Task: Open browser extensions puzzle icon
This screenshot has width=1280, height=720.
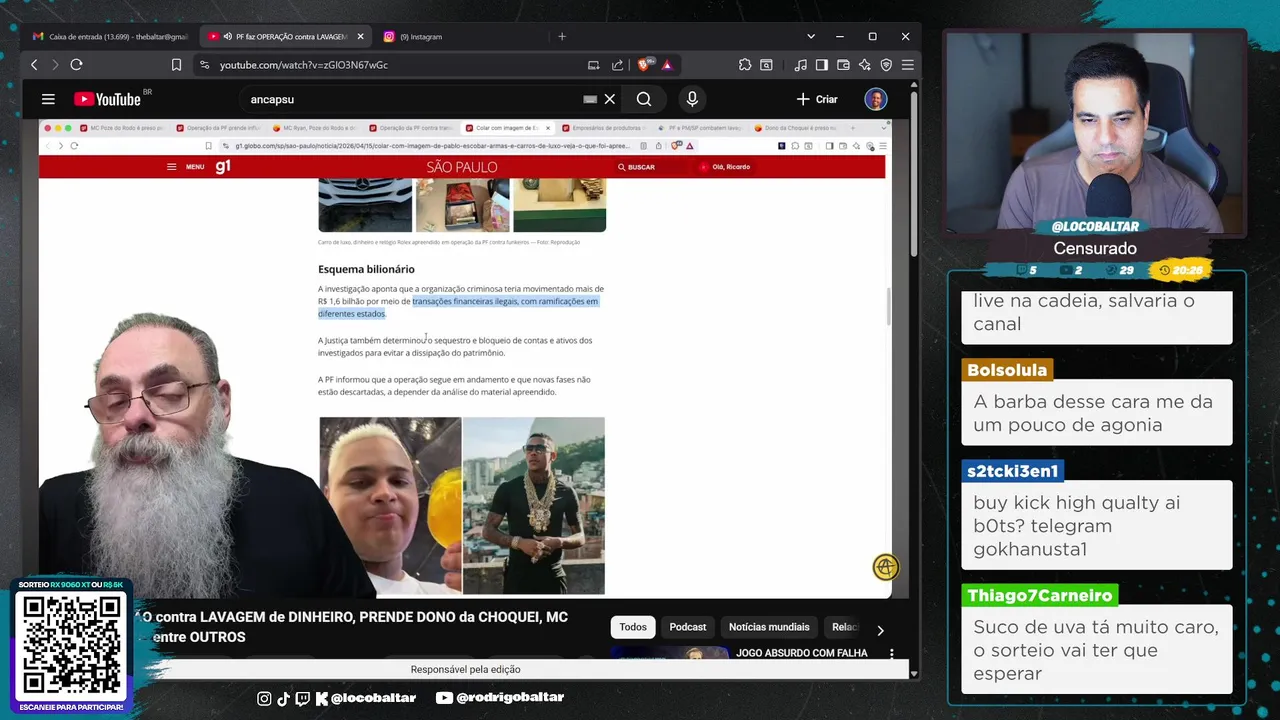Action: click(745, 65)
